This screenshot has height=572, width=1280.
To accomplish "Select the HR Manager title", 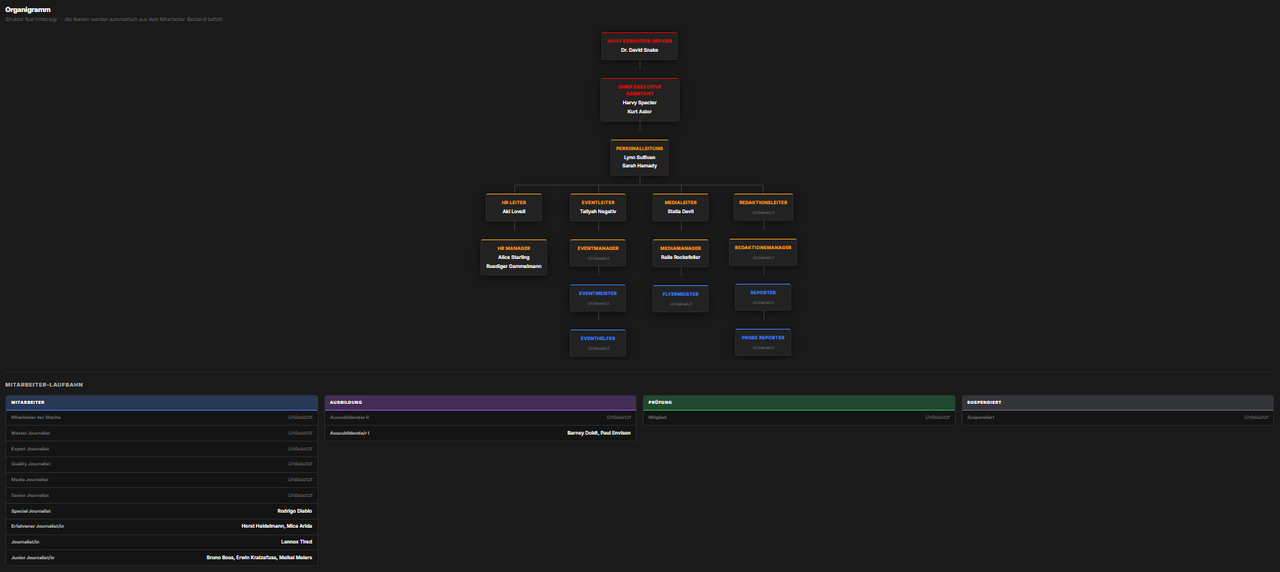I will (x=514, y=248).
